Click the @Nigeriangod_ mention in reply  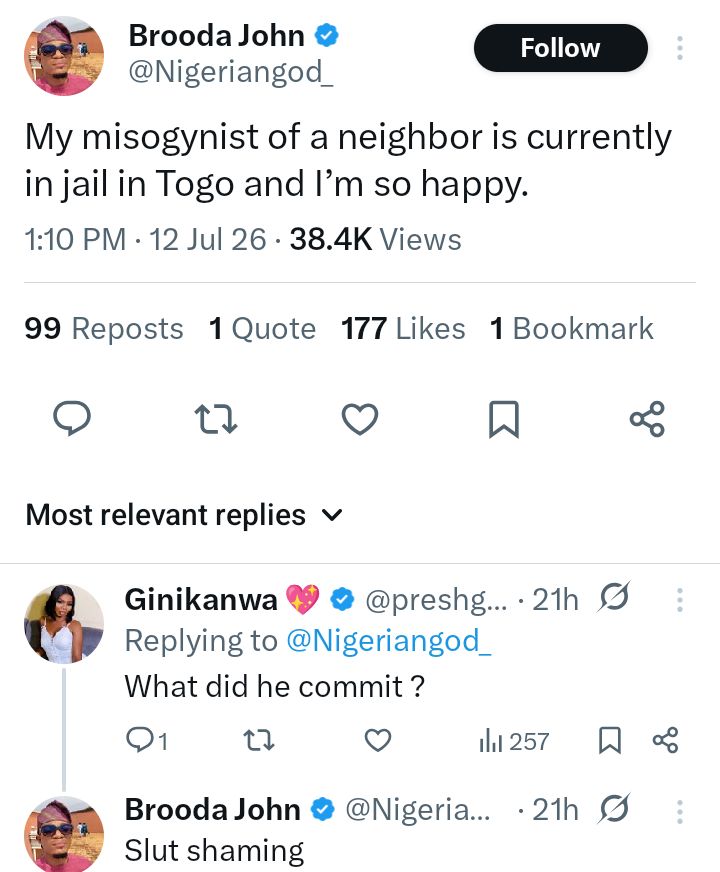[389, 641]
